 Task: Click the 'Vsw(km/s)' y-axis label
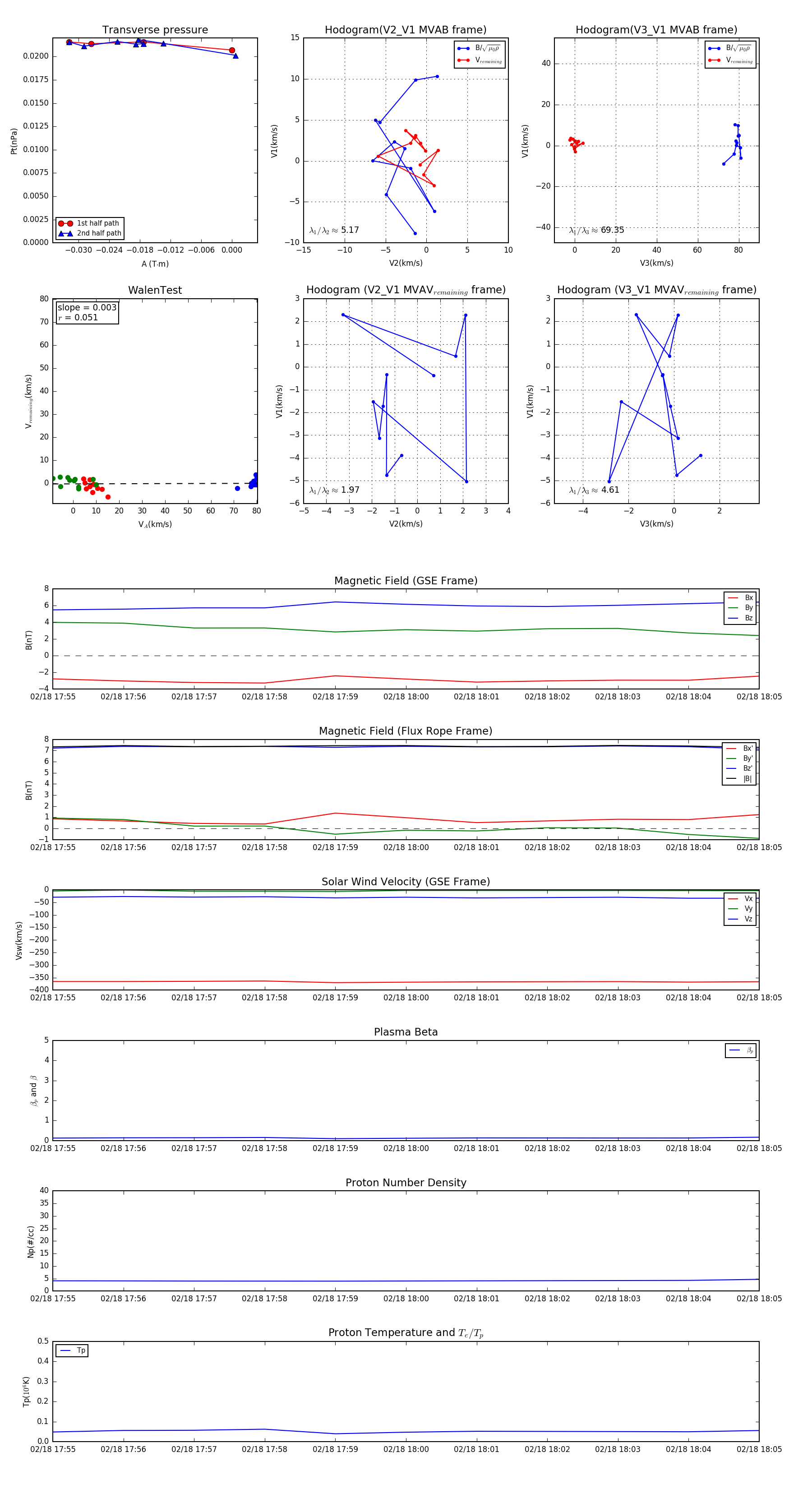19,940
